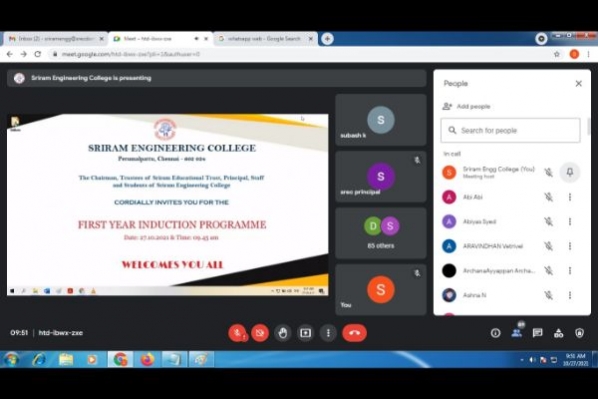Click the present now screen icon
The width and height of the screenshot is (598, 399).
[x=305, y=333]
